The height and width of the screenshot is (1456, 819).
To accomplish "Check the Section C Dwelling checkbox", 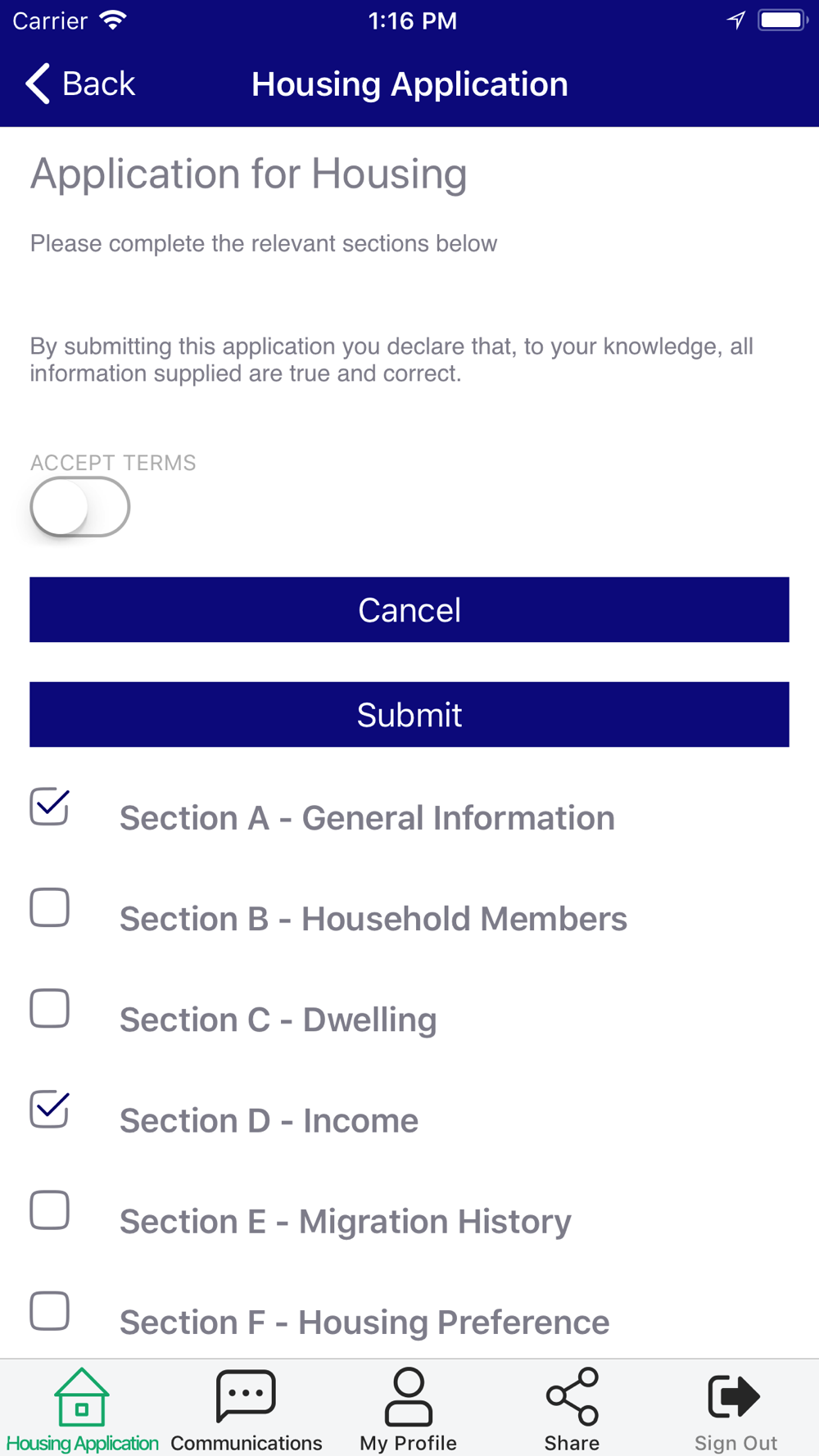I will [x=49, y=1008].
